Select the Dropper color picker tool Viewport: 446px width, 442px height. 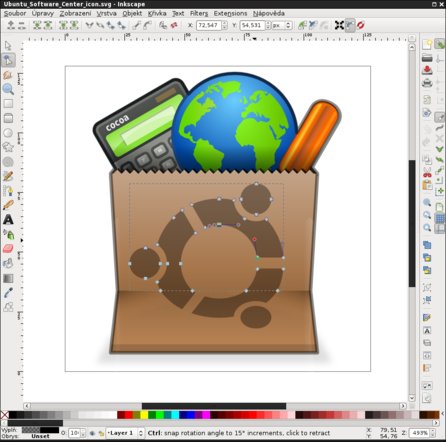pyautogui.click(x=8, y=292)
